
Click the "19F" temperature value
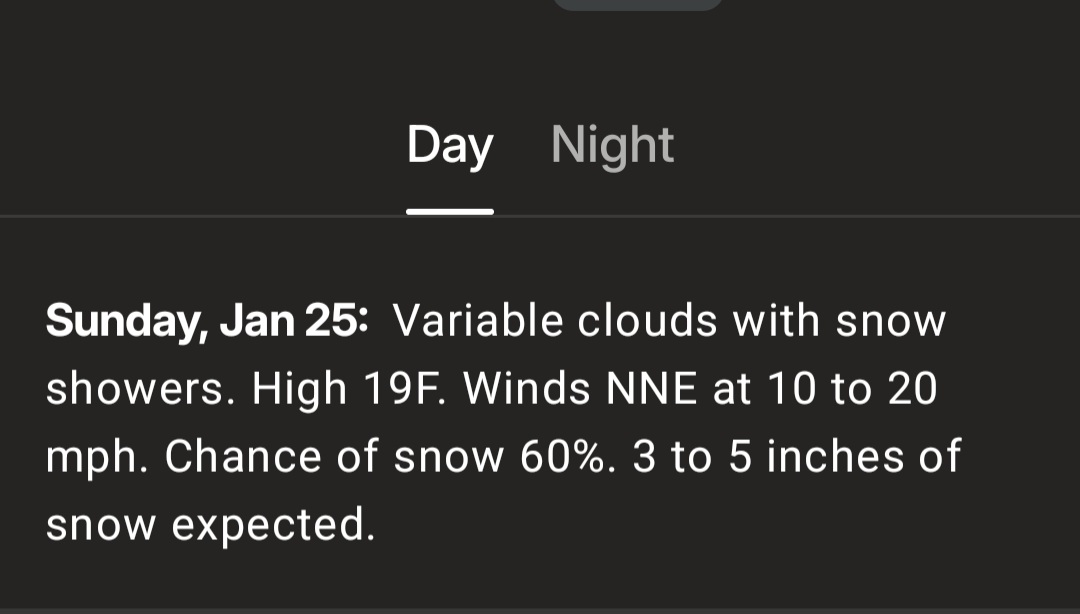tap(406, 390)
